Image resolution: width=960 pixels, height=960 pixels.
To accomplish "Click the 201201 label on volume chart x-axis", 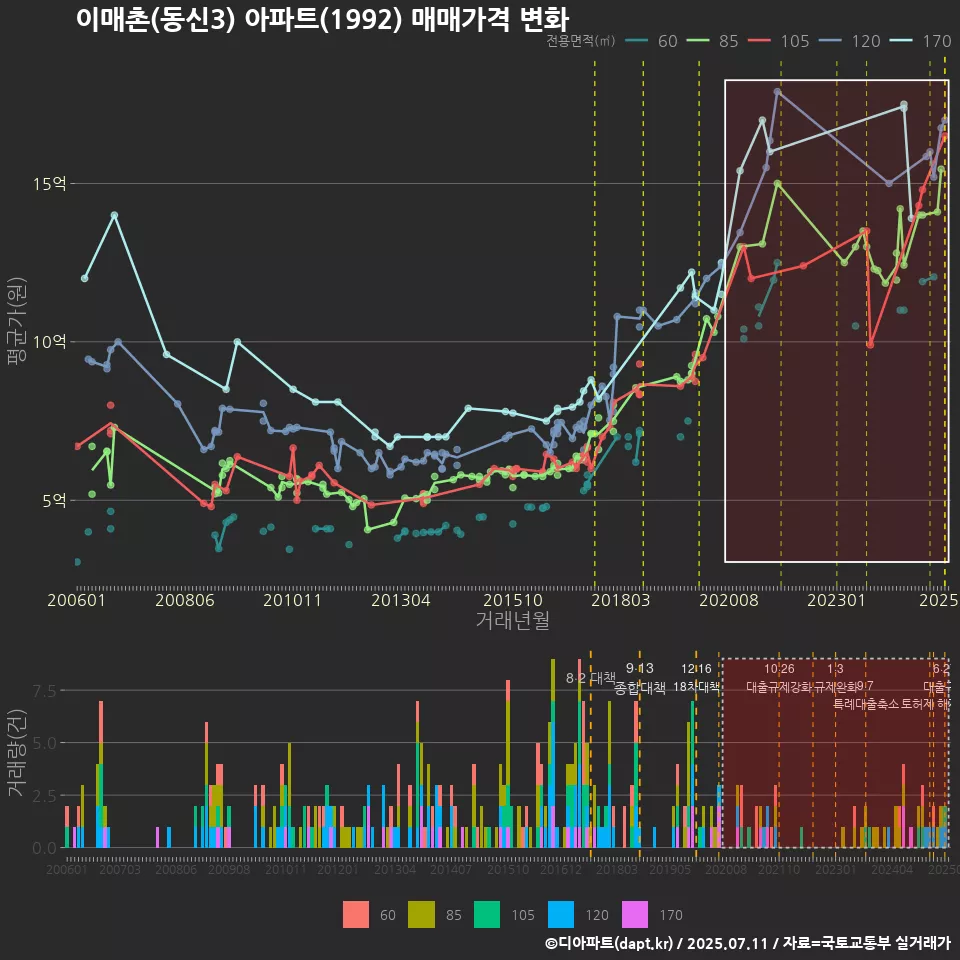I will tap(338, 869).
